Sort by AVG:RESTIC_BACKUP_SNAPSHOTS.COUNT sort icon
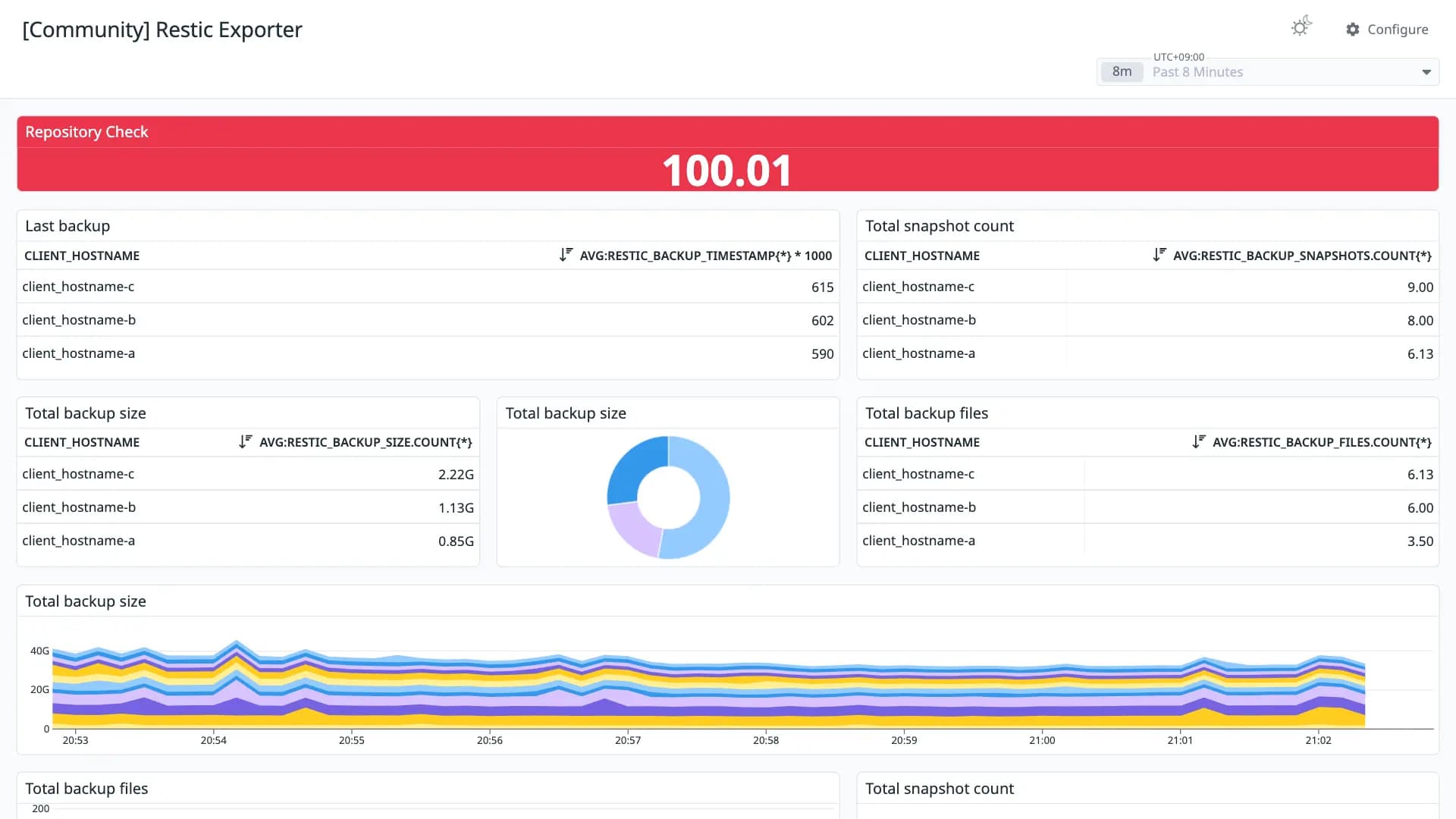 coord(1159,255)
